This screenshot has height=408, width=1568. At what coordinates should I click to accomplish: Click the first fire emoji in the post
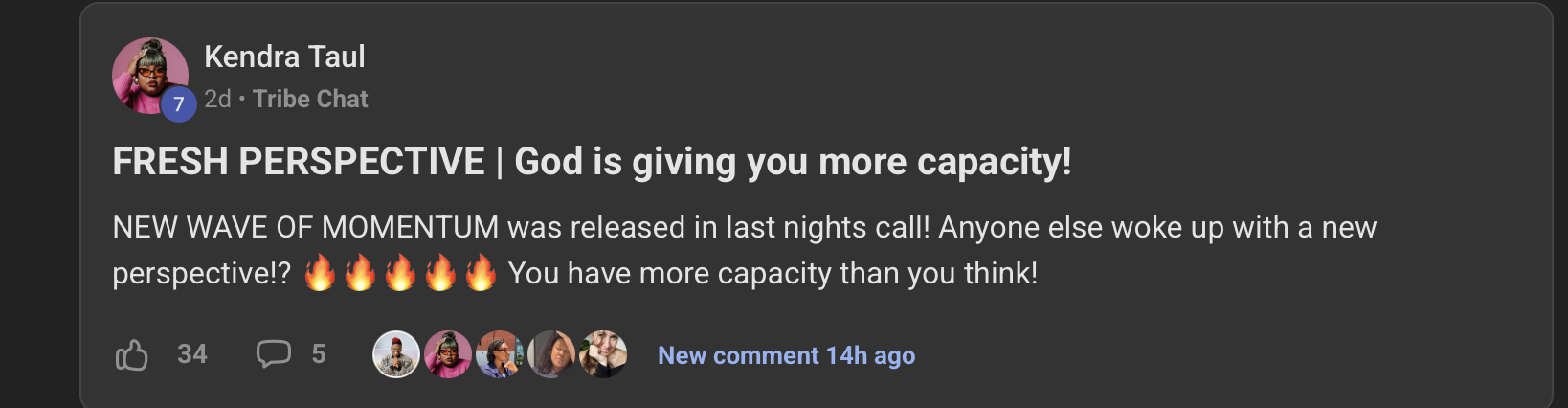coord(320,273)
